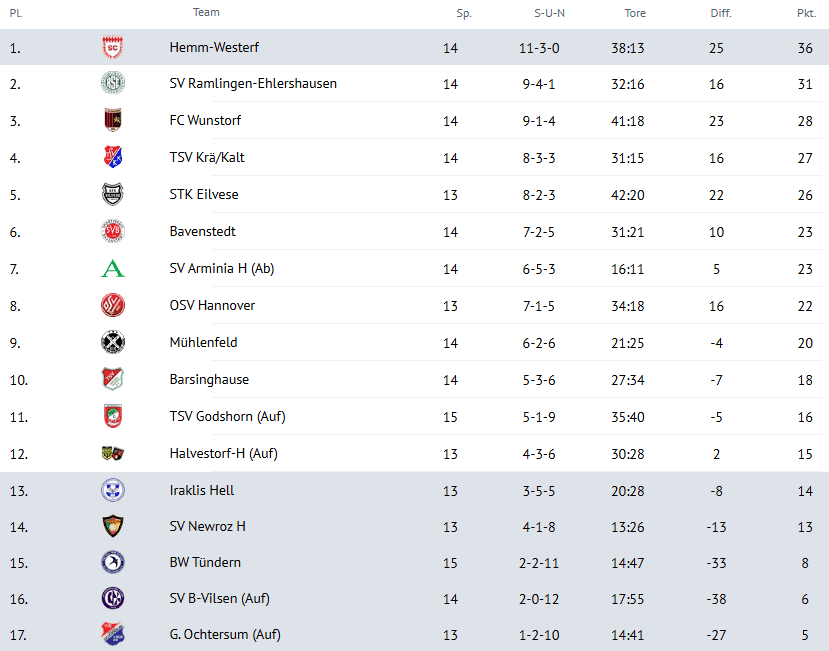829x651 pixels.
Task: Click the Diff. column header
Action: click(721, 14)
